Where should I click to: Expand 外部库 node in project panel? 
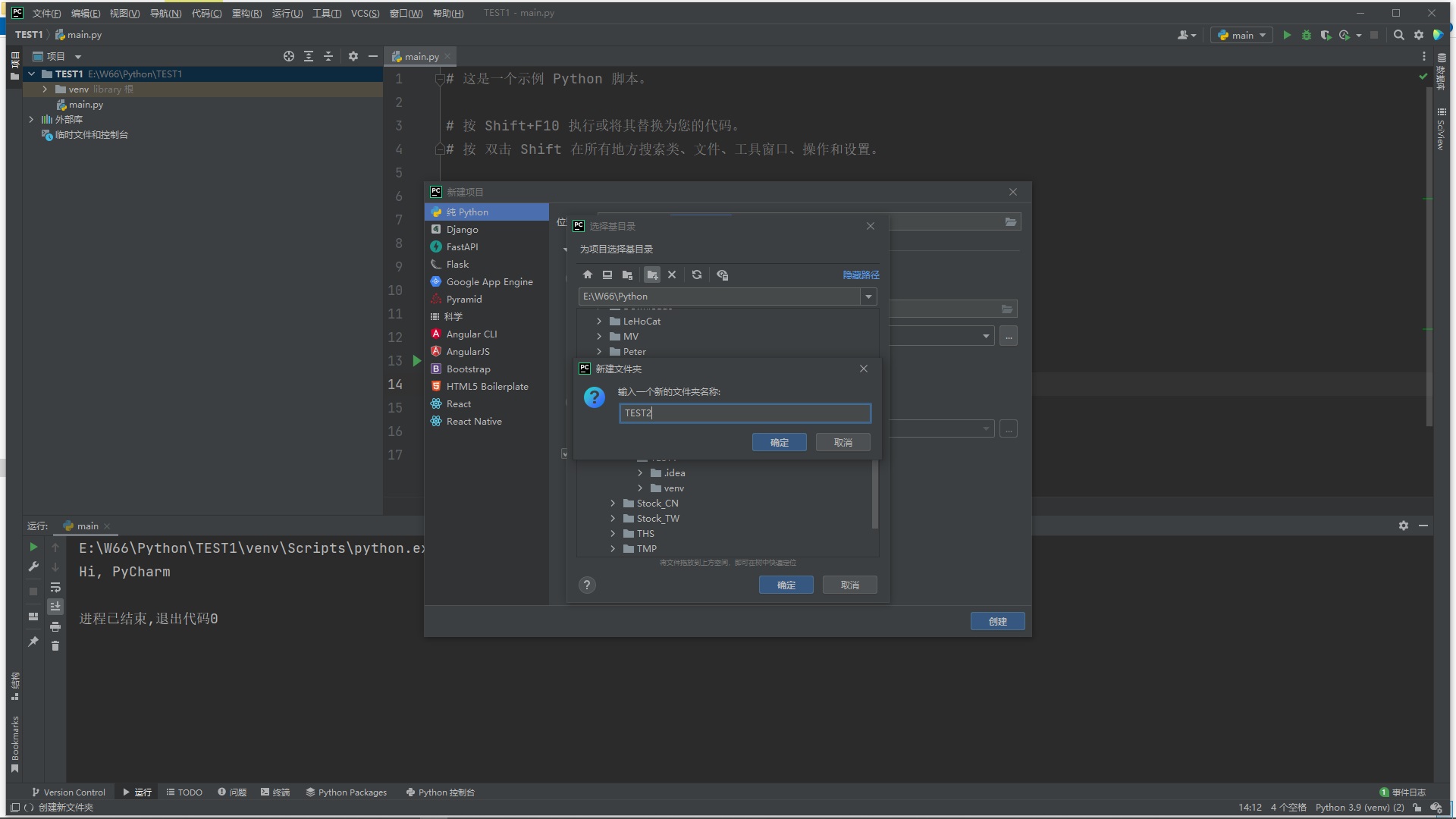pyautogui.click(x=31, y=120)
